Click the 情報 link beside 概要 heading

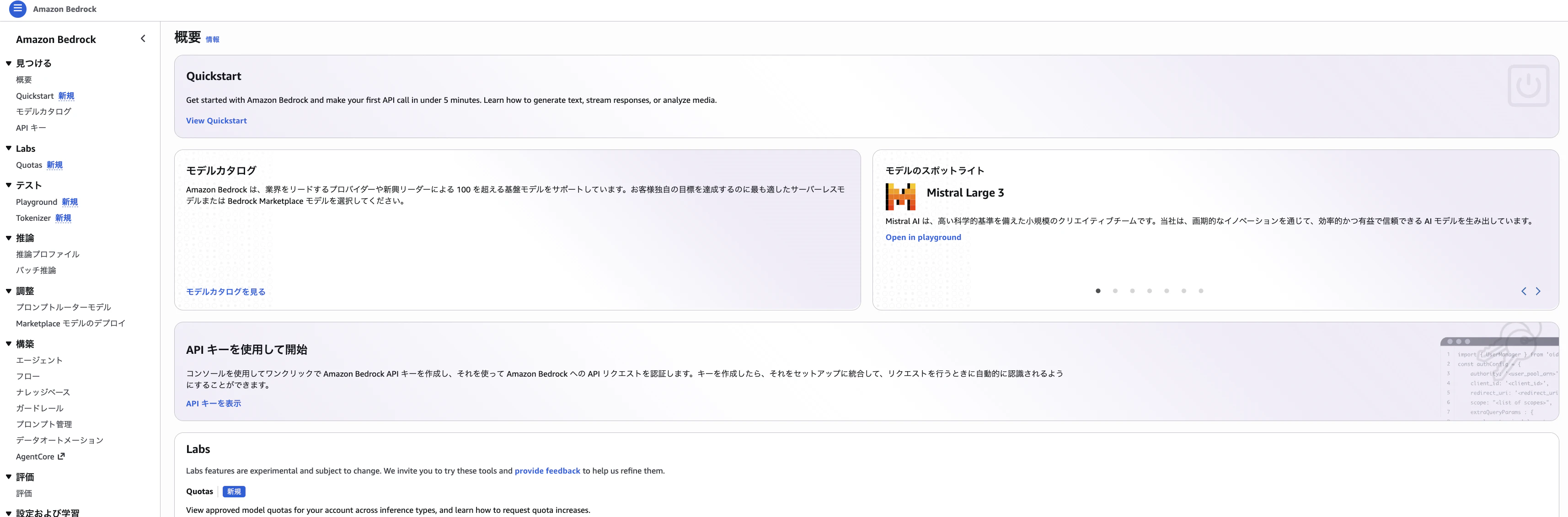click(213, 39)
